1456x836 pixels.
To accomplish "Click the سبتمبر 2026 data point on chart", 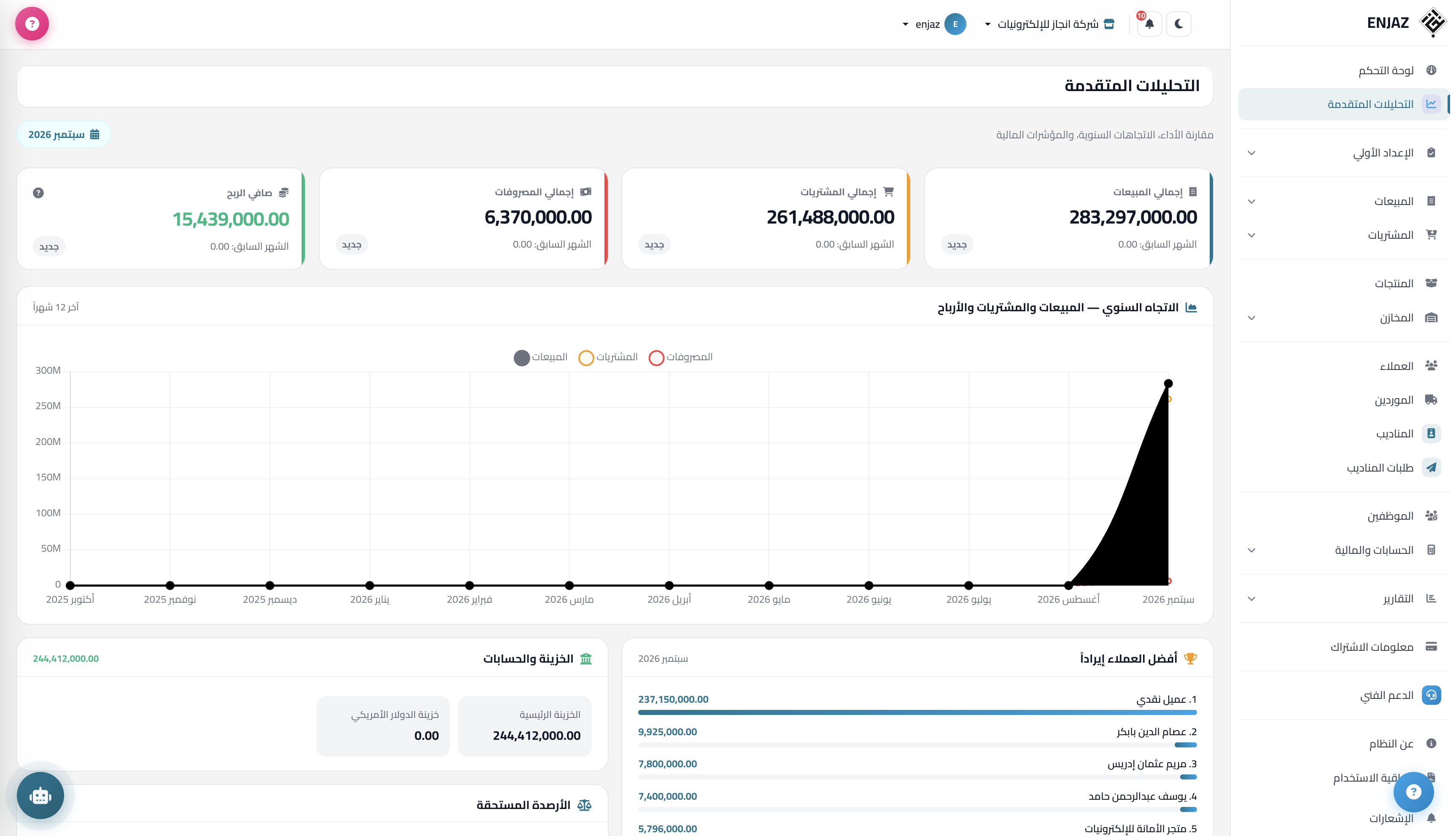I will (x=1168, y=383).
